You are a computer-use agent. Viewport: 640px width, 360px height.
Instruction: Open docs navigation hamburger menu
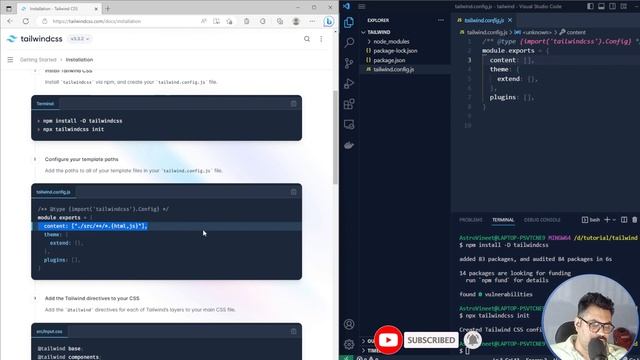click(x=10, y=60)
